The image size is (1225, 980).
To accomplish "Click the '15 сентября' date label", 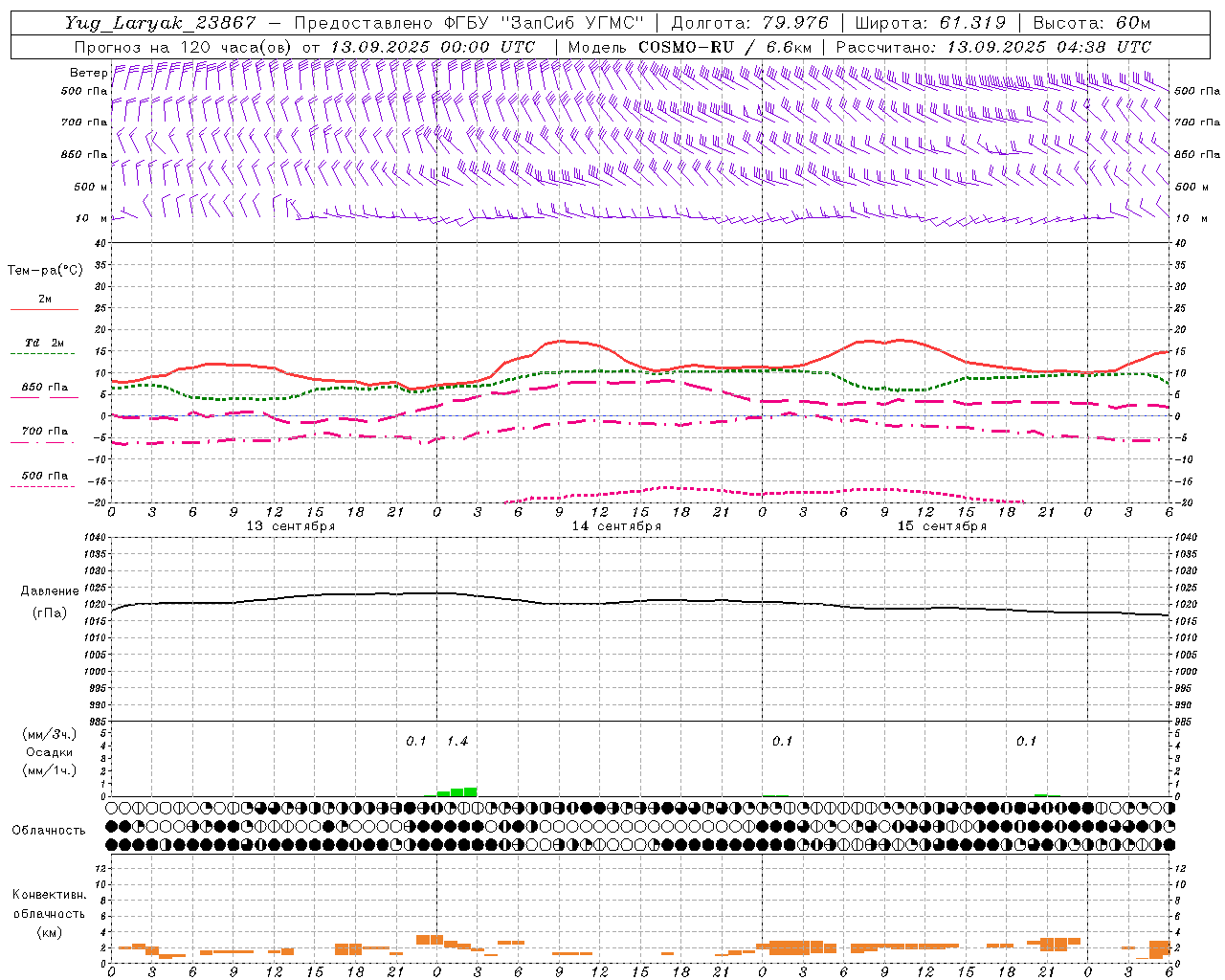I will [x=942, y=526].
